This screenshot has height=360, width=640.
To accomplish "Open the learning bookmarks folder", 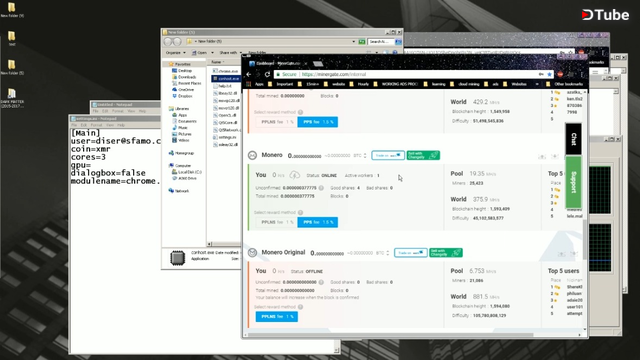I will 435,84.
